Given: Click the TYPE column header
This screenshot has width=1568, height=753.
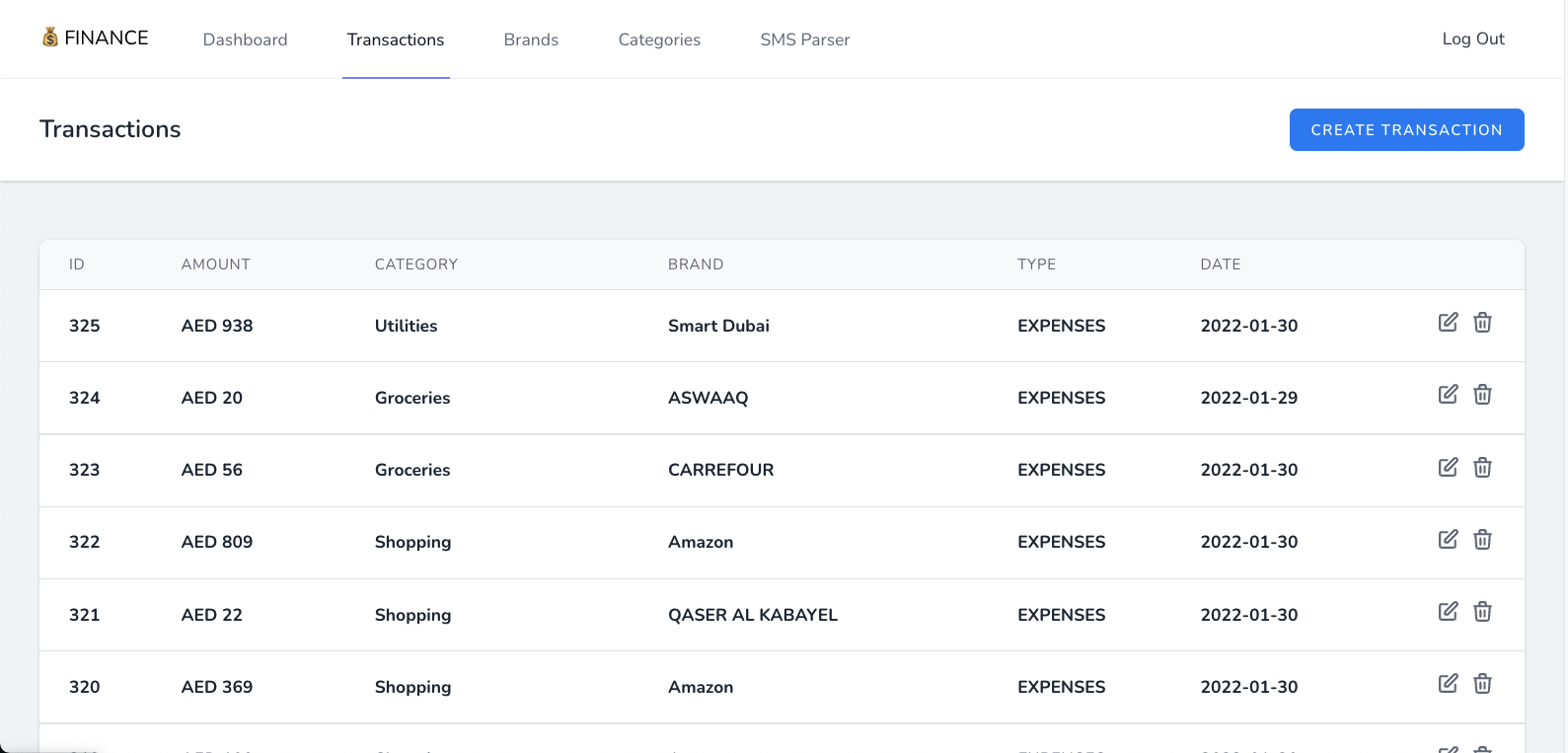Looking at the screenshot, I should 1037,264.
